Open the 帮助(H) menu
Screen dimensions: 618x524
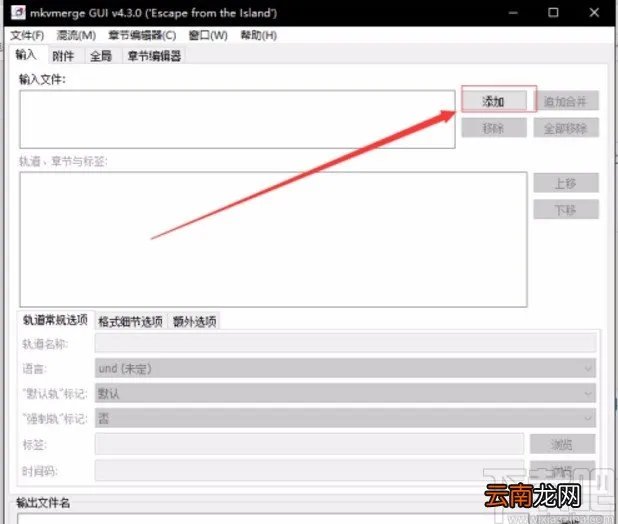(x=259, y=35)
